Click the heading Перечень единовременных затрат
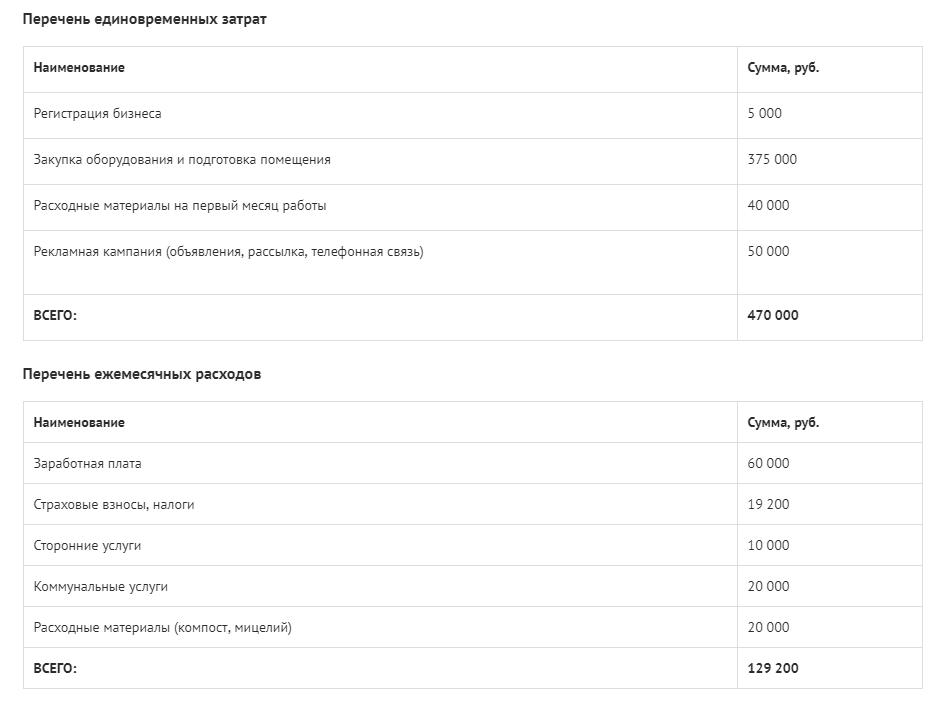Viewport: 932px width, 701px height. tap(144, 19)
